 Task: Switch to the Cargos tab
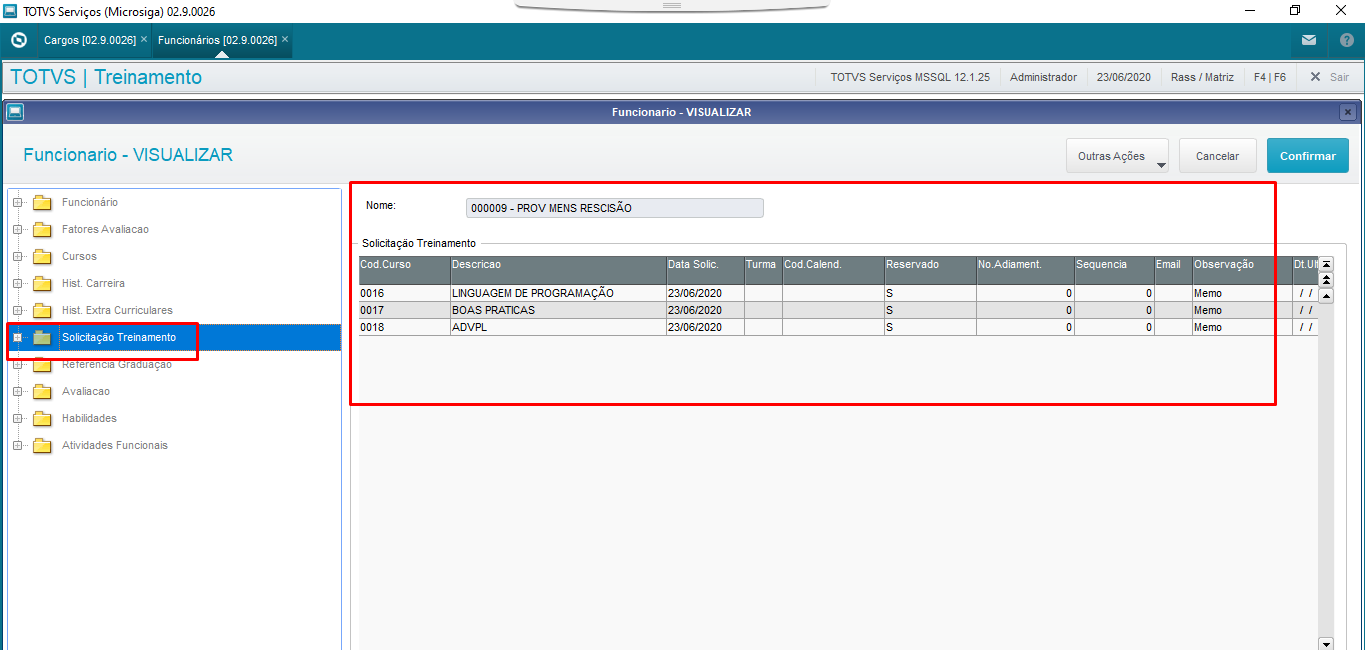point(90,40)
